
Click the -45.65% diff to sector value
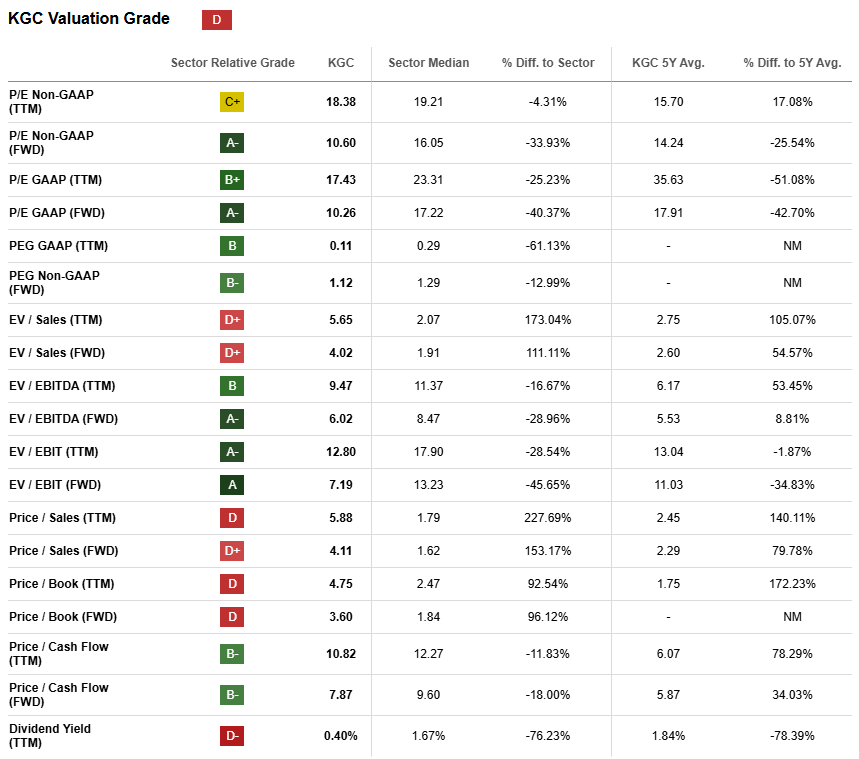coord(548,484)
